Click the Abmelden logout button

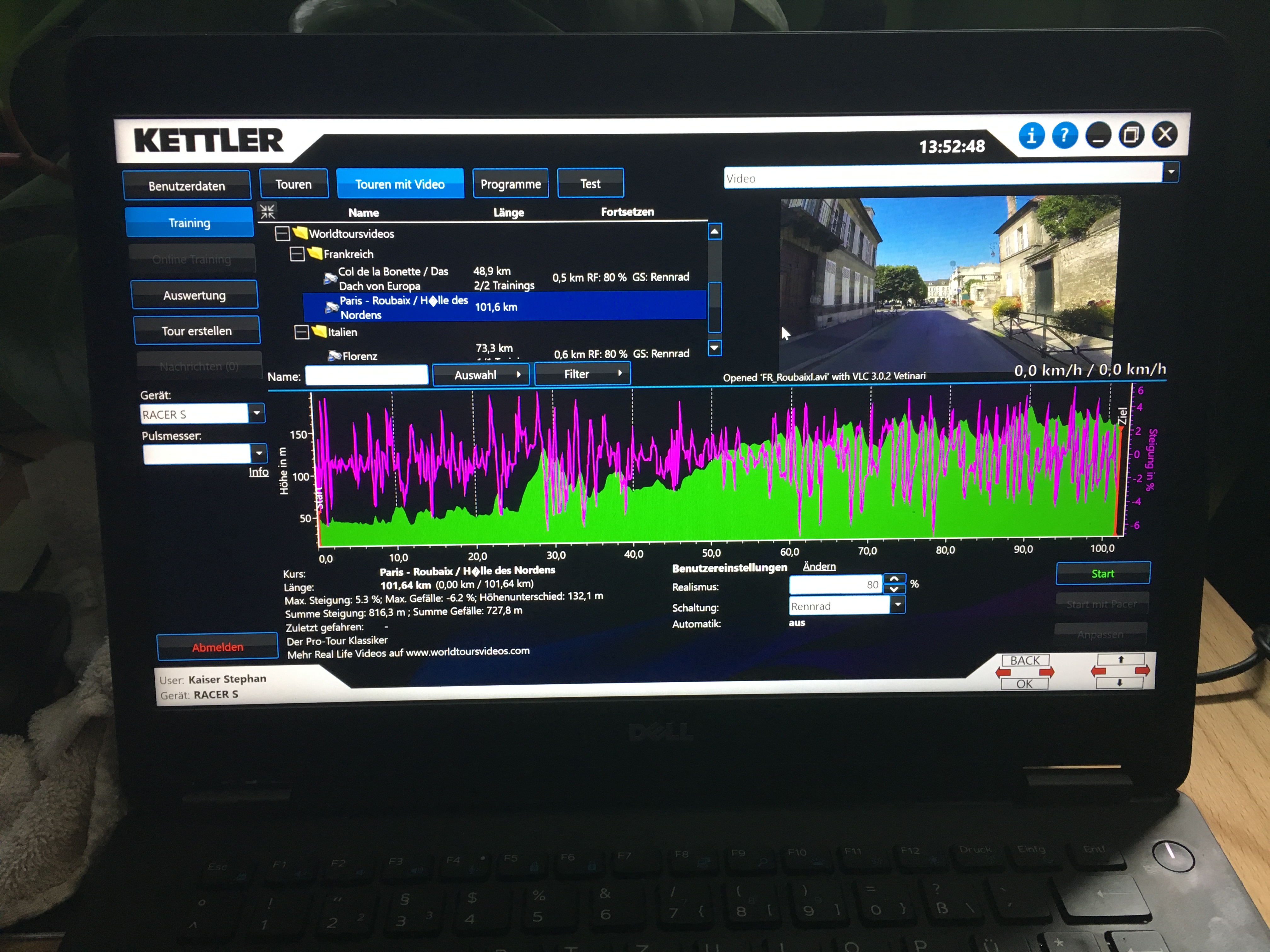pyautogui.click(x=218, y=647)
